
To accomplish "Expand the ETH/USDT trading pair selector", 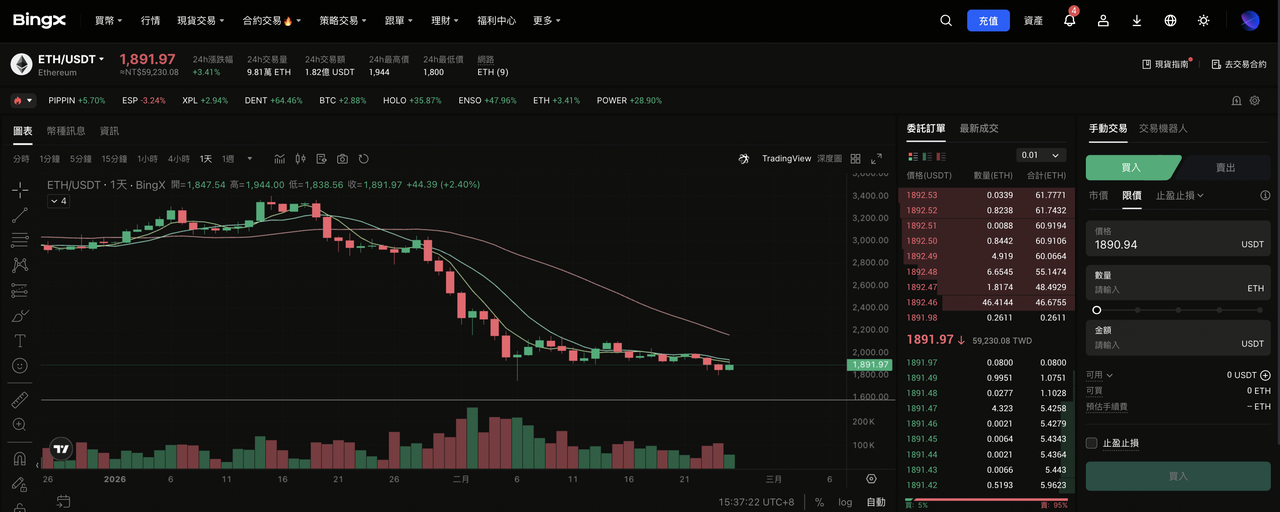I will 71,59.
